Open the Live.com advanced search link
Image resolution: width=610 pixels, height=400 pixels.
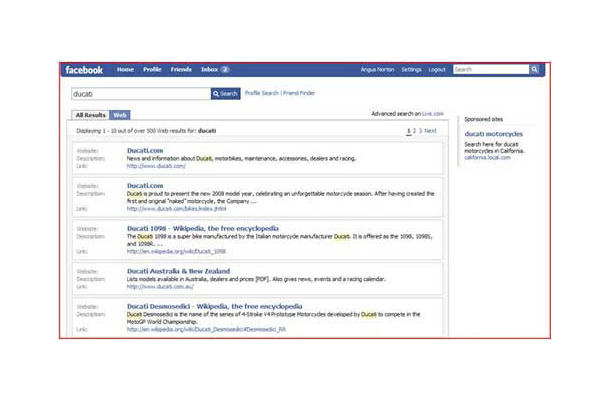pos(433,114)
